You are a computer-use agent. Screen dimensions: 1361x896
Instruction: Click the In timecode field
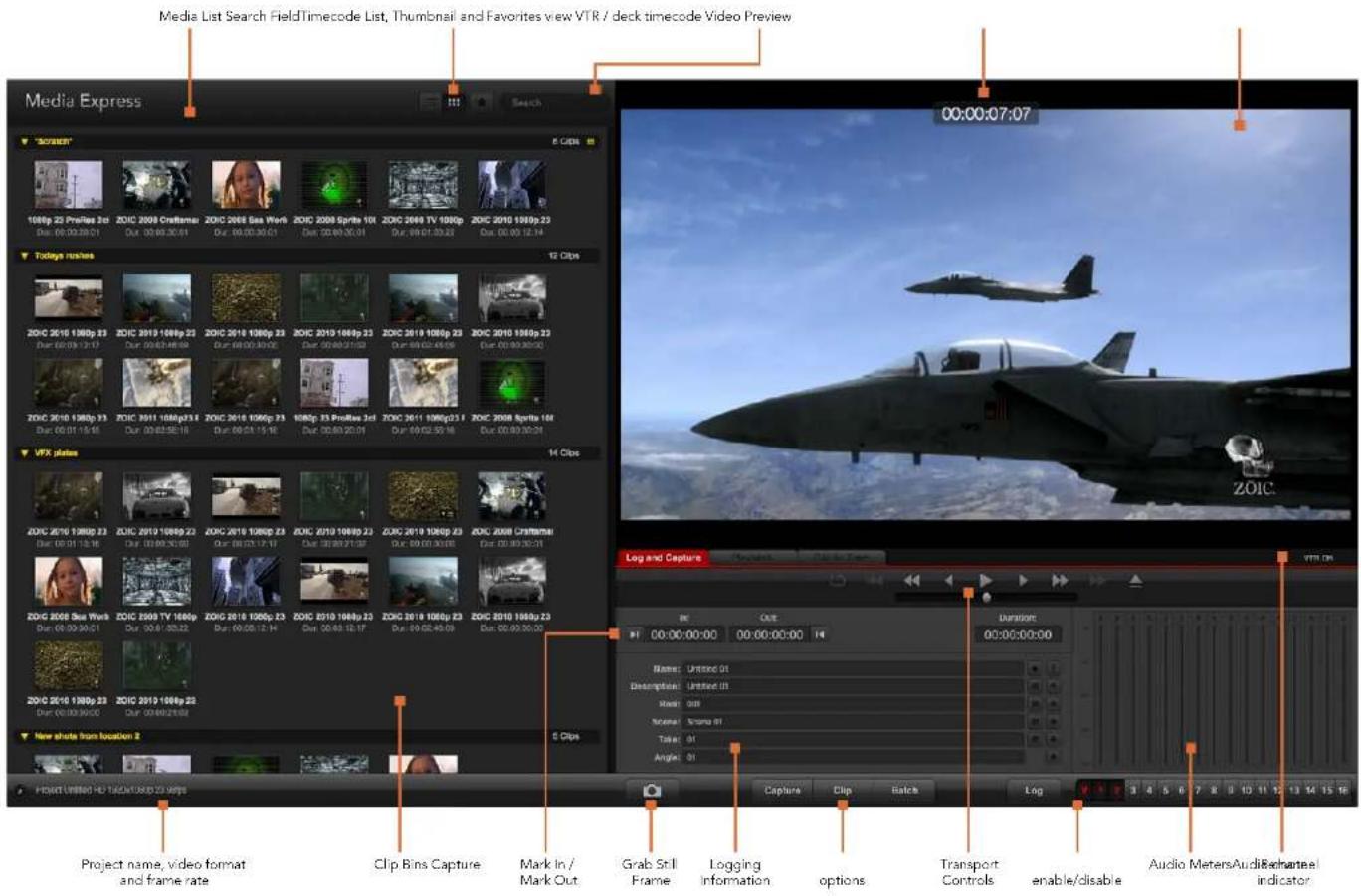pyautogui.click(x=683, y=635)
